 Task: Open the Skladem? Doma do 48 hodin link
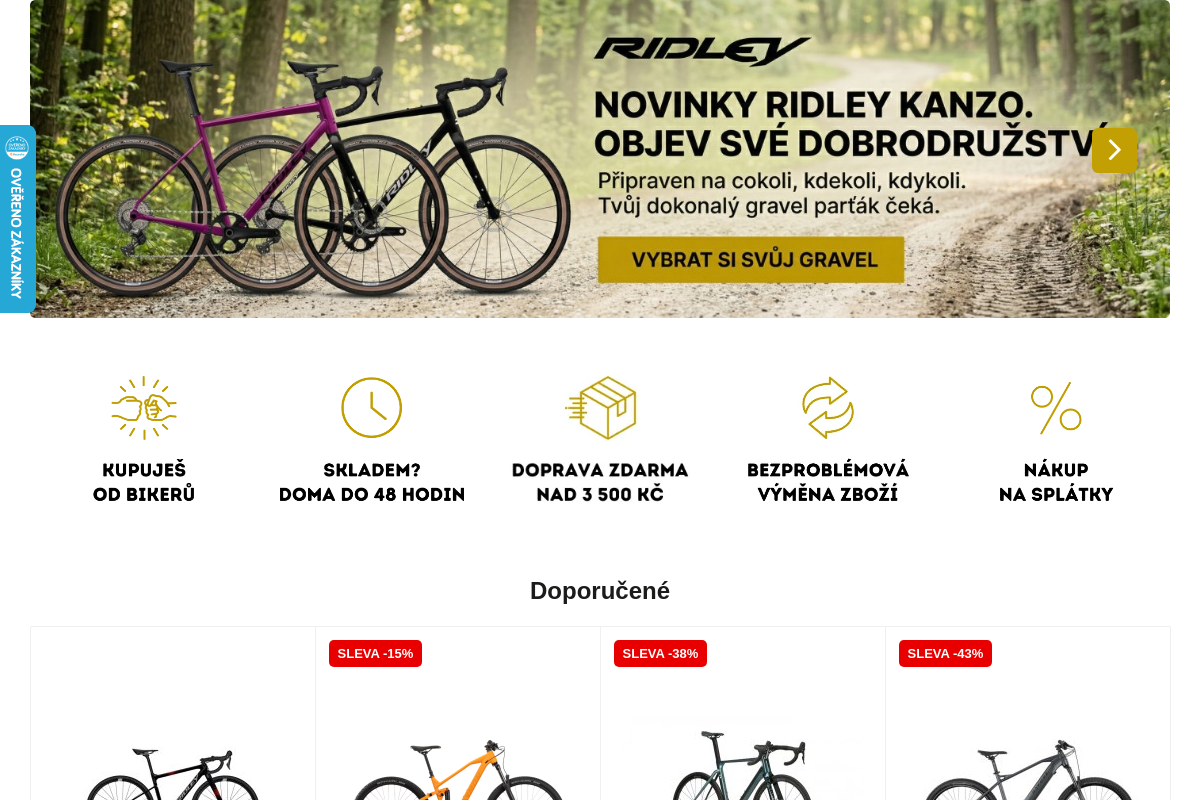372,482
